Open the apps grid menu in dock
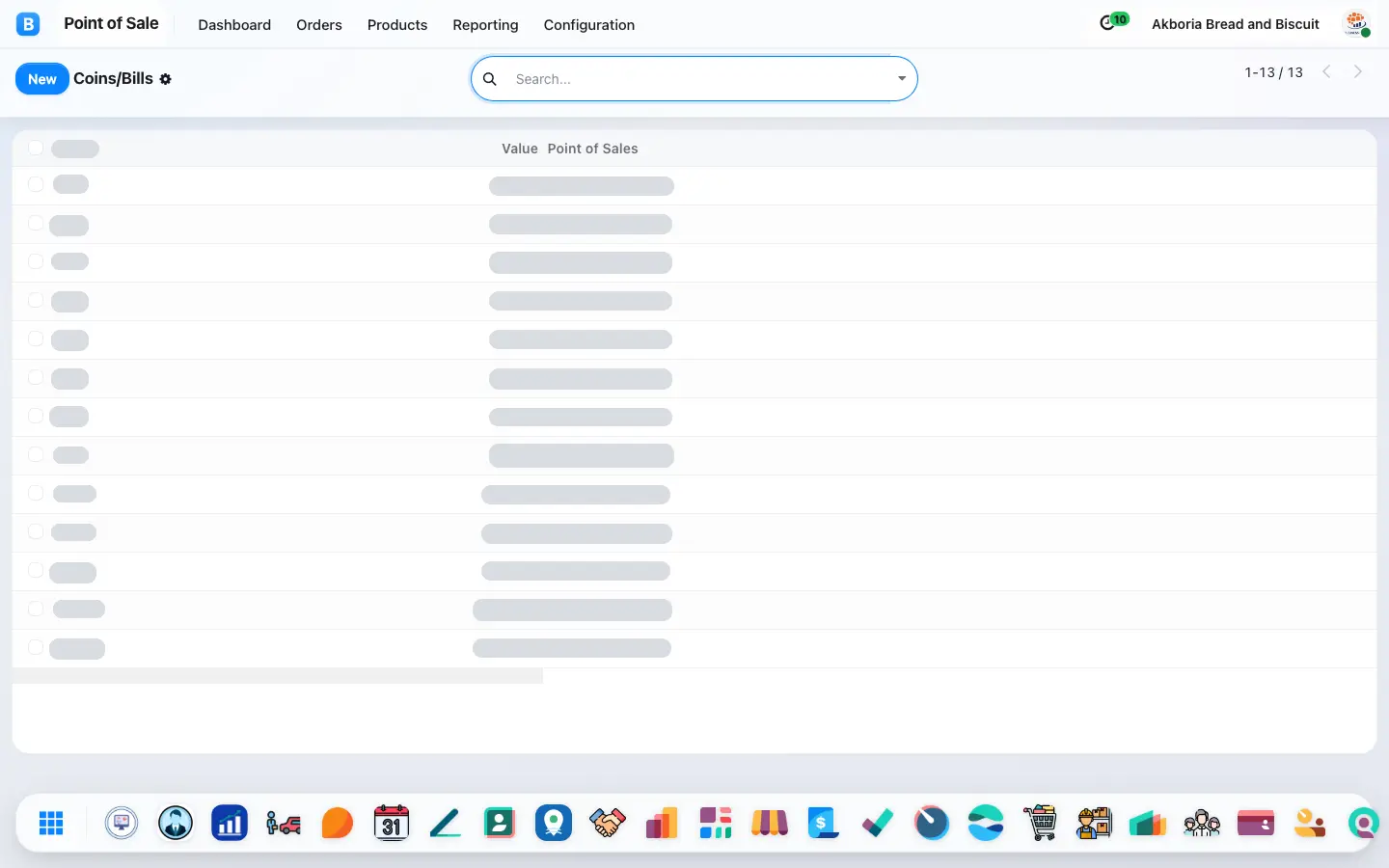The width and height of the screenshot is (1389, 868). click(51, 823)
